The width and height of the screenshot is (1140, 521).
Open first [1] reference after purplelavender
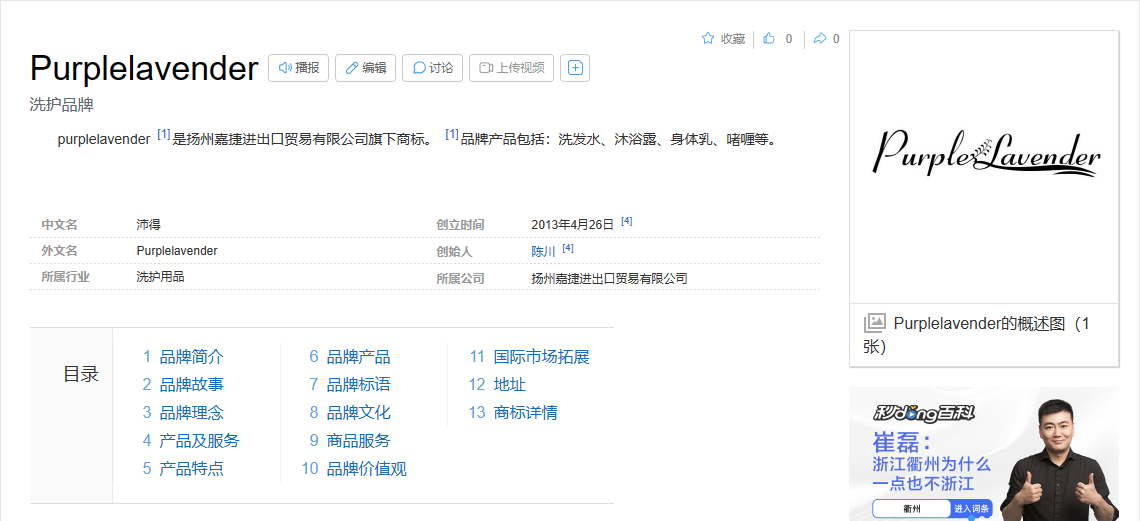164,134
